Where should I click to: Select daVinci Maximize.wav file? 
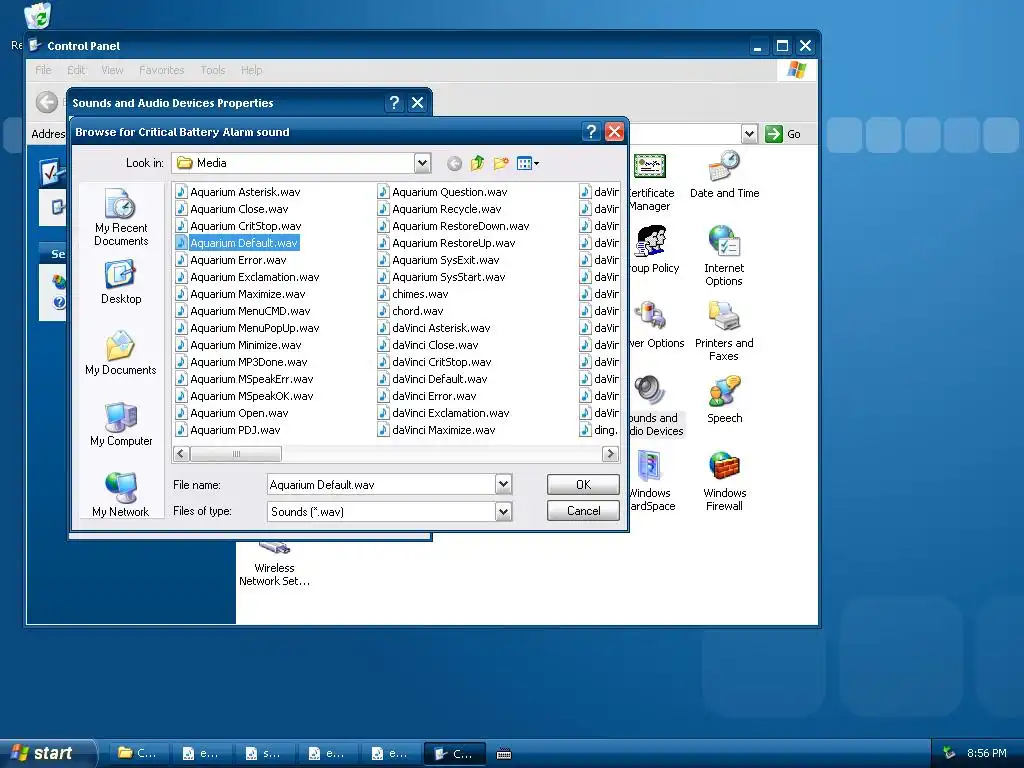[436, 430]
